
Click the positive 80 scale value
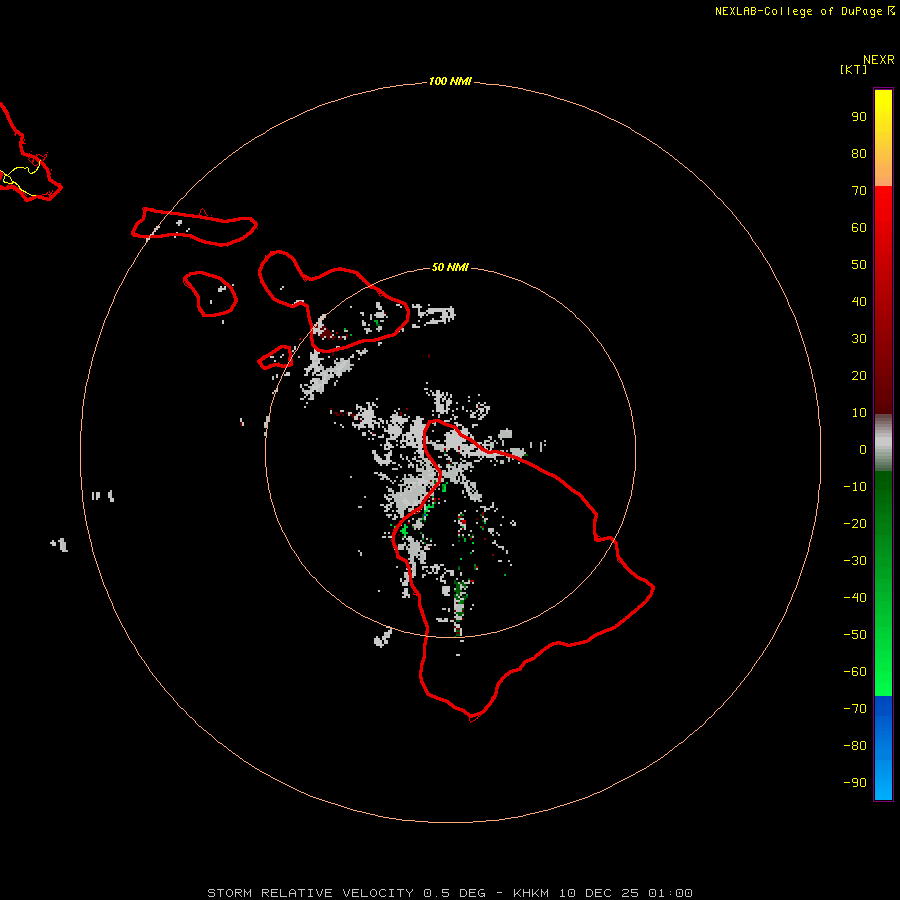859,154
